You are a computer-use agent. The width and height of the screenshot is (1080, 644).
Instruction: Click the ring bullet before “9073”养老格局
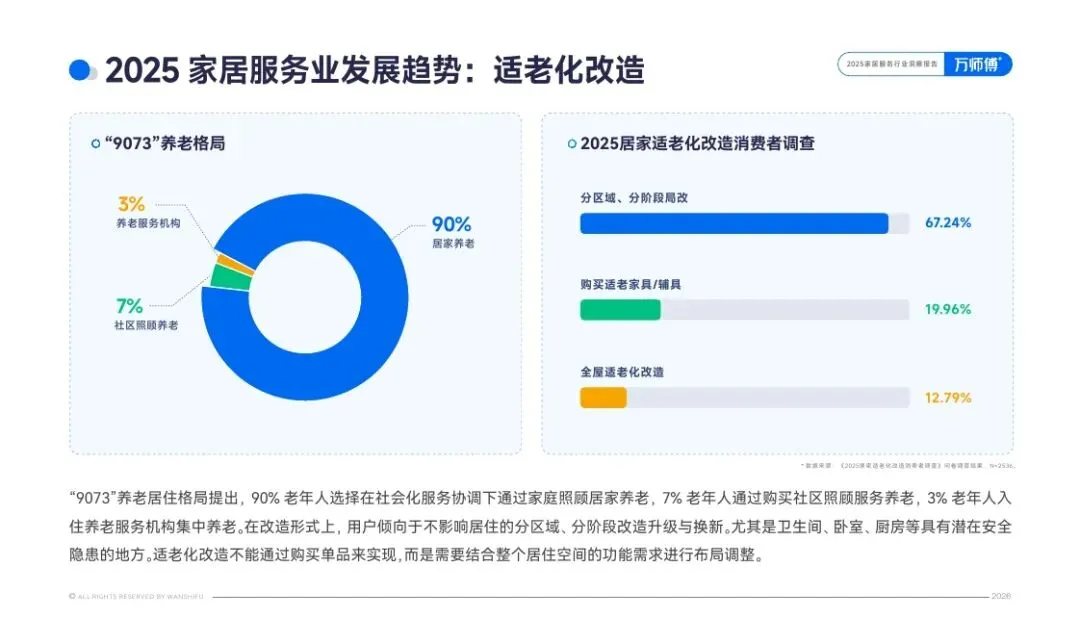tap(95, 144)
